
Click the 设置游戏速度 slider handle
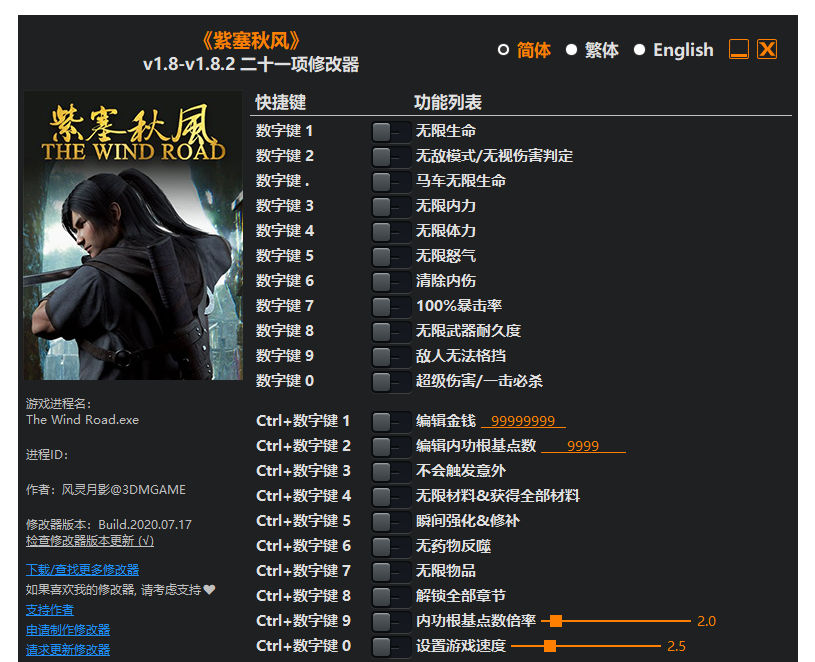coord(550,646)
